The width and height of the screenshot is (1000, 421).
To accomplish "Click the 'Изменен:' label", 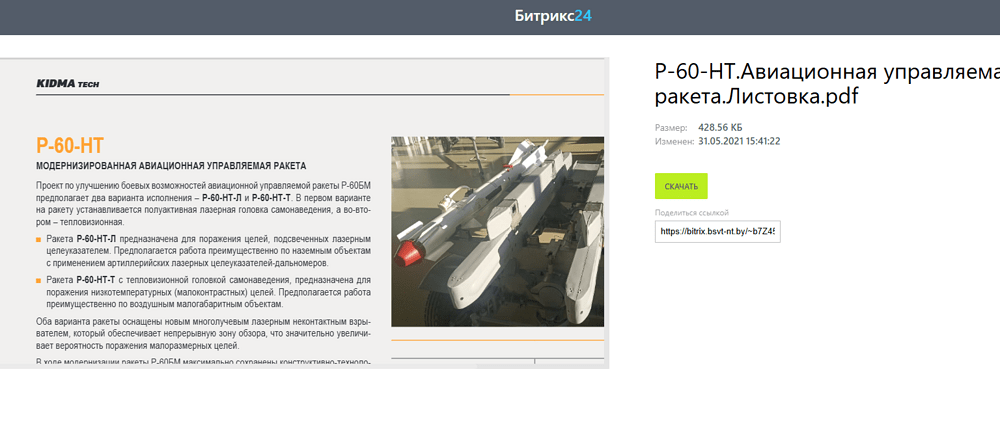I will click(x=674, y=141).
